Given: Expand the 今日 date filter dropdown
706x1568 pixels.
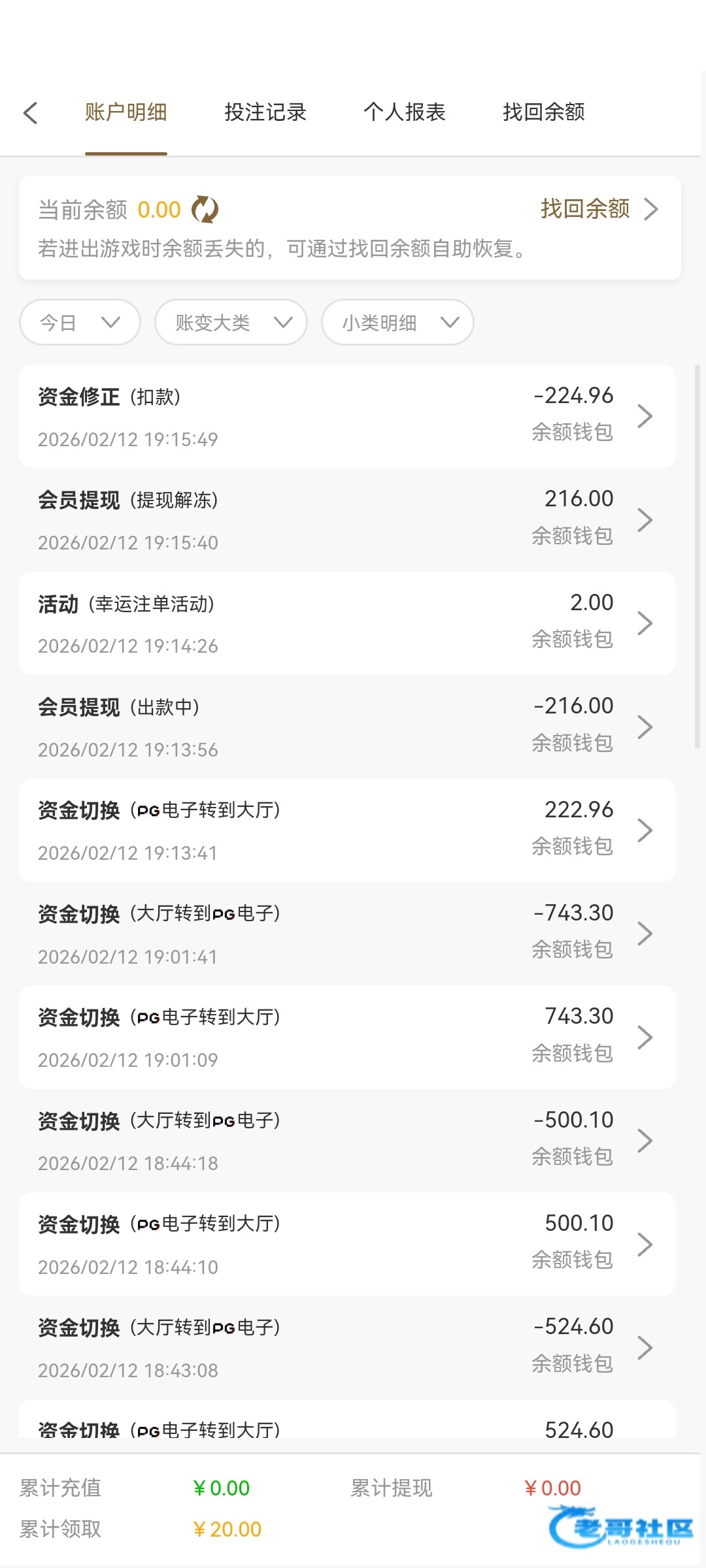Looking at the screenshot, I should coord(80,322).
